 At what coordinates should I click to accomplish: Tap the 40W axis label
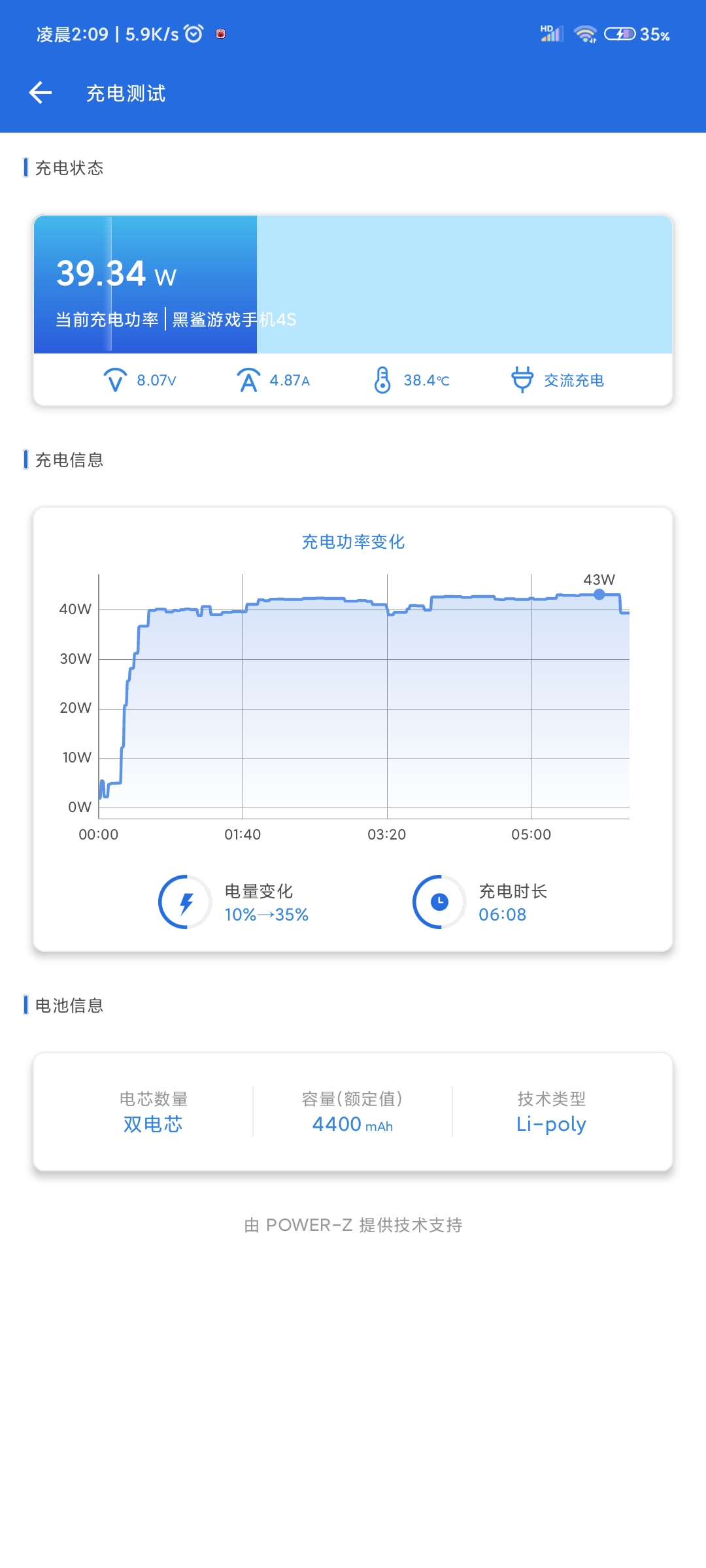(75, 609)
